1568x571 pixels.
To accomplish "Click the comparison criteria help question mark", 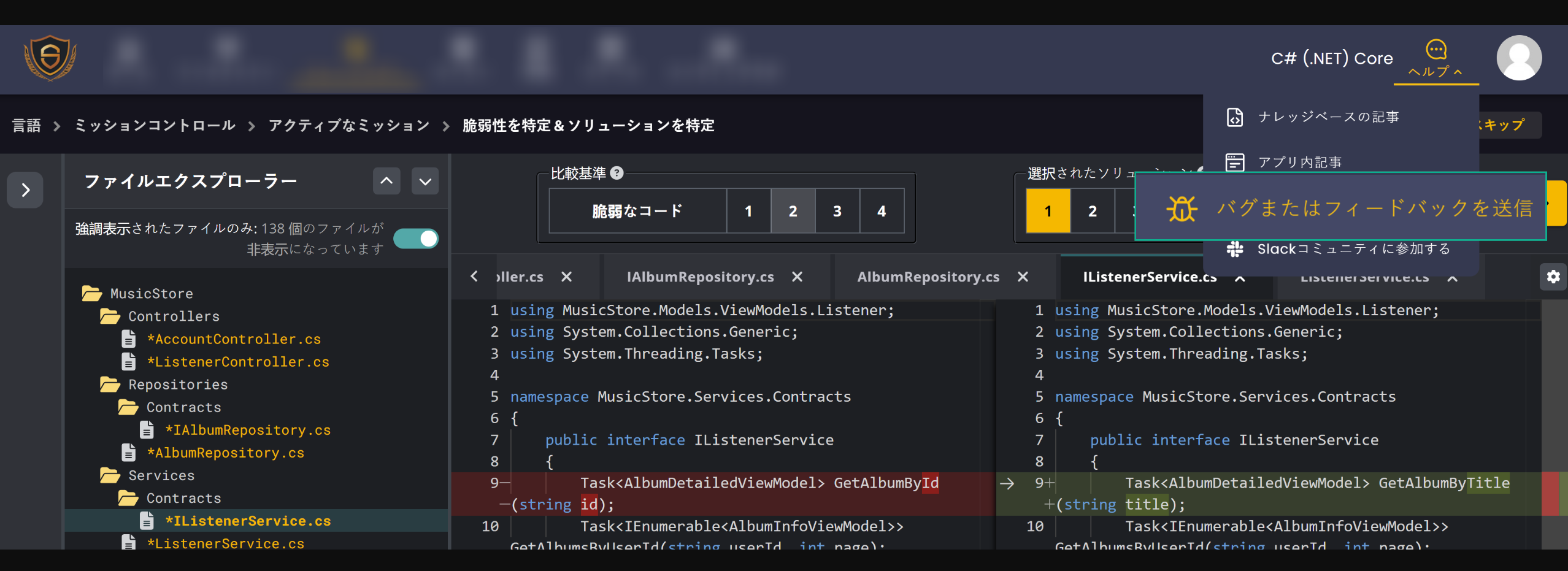I will (617, 173).
